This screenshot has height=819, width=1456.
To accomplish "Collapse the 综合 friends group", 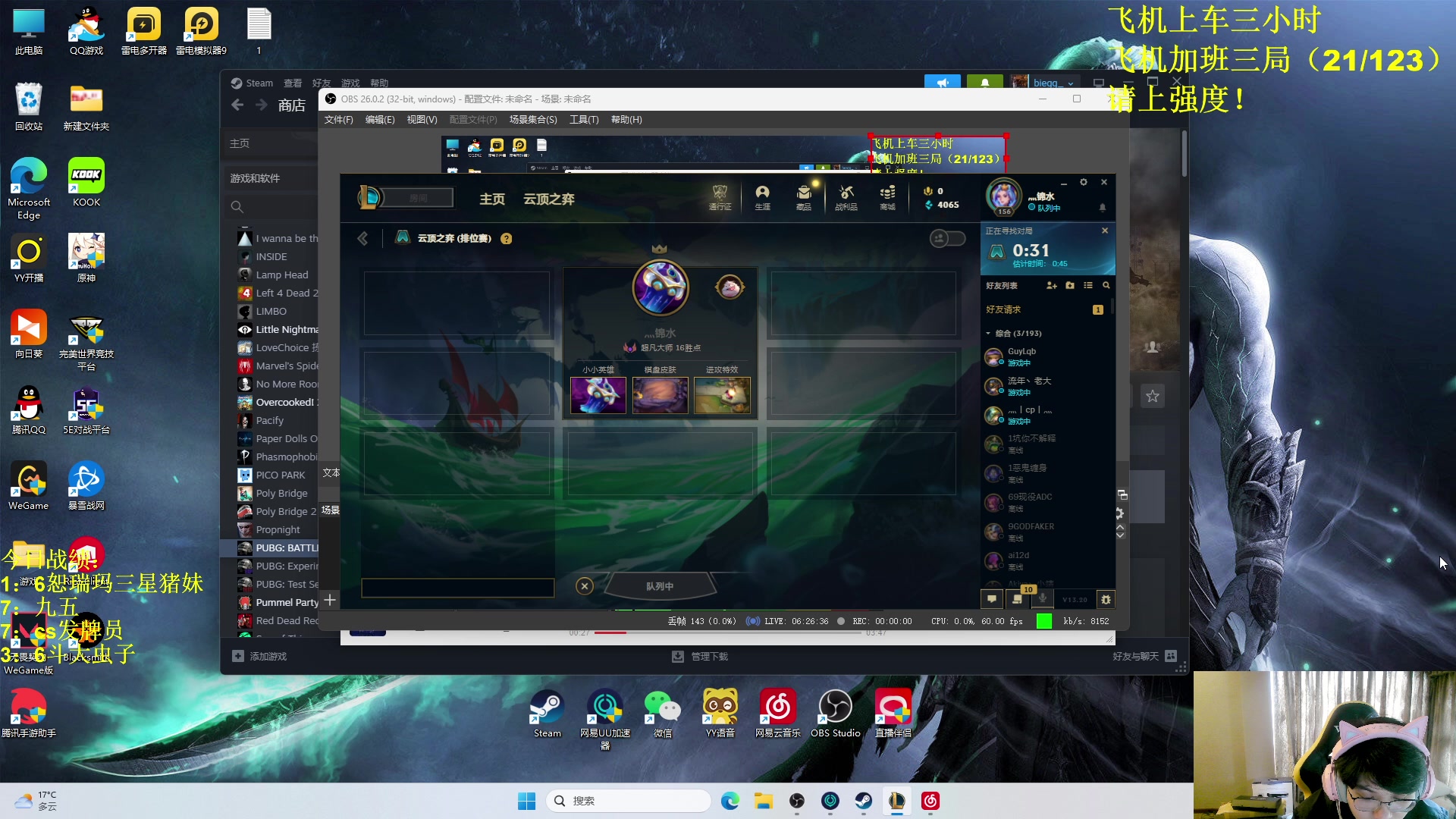I will coord(988,334).
